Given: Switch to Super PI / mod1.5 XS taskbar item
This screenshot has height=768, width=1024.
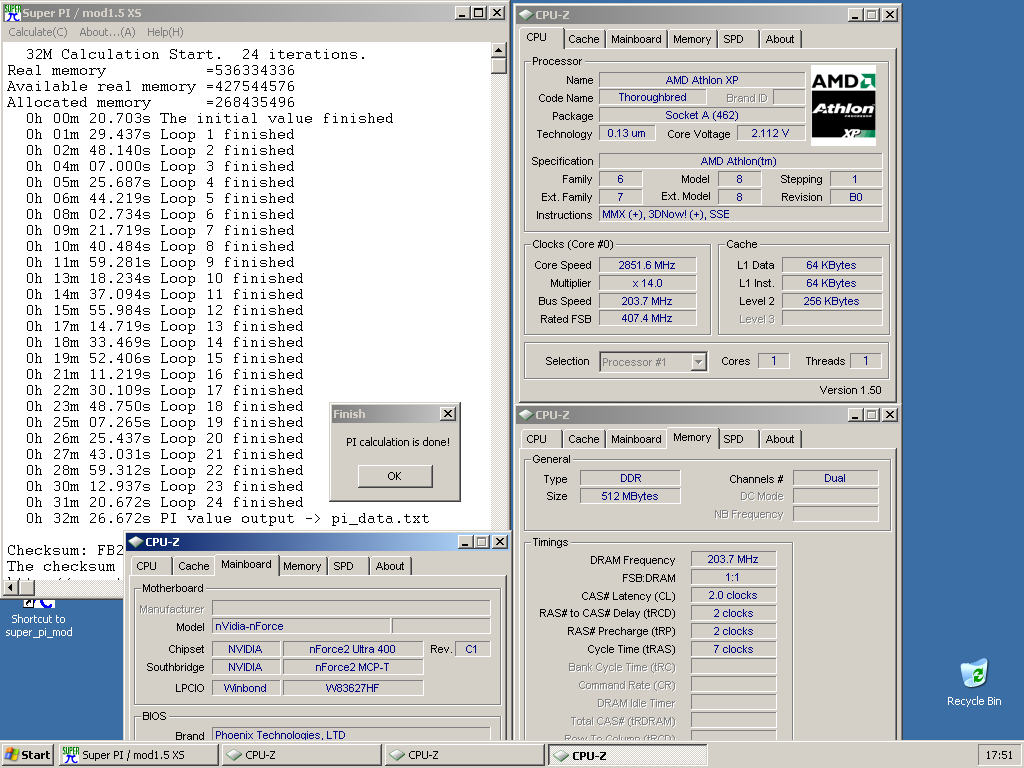Looking at the screenshot, I should pyautogui.click(x=138, y=755).
